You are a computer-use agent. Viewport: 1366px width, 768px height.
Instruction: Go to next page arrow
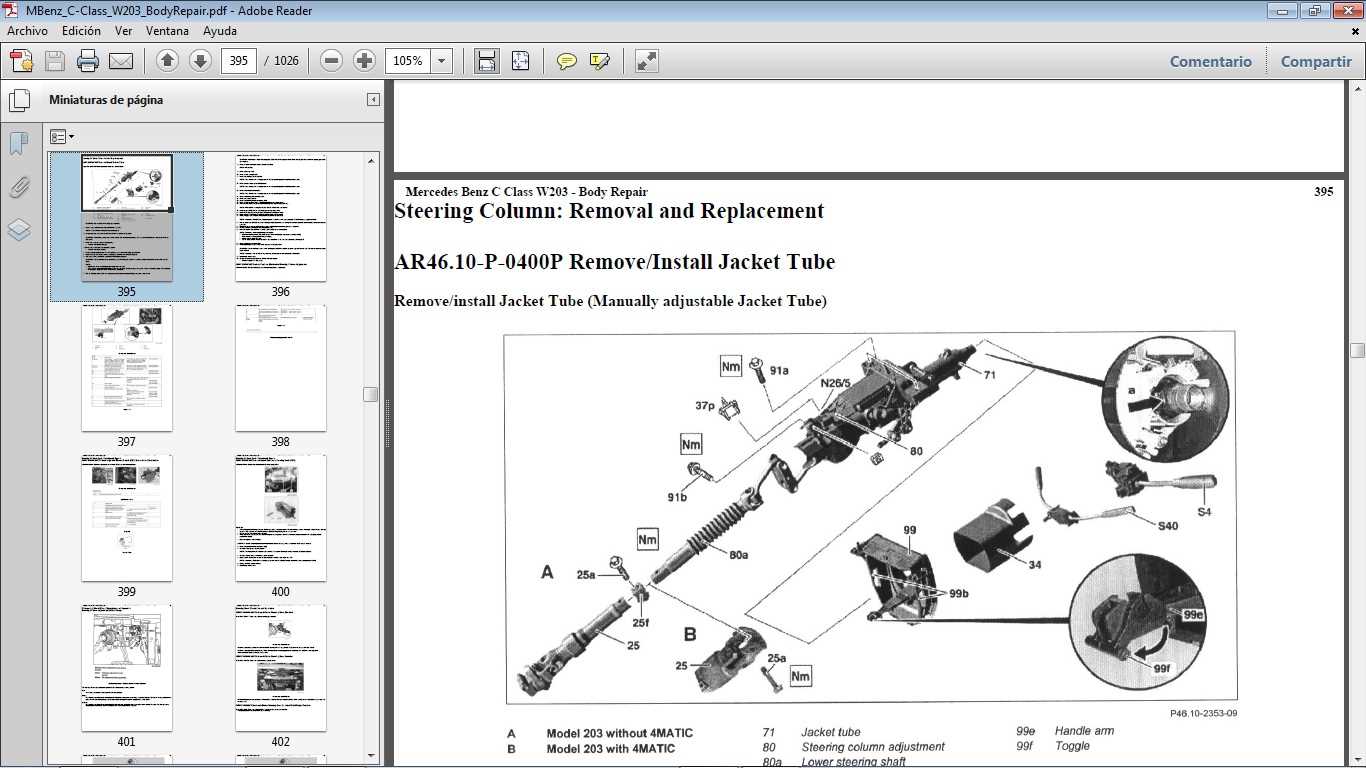(x=200, y=61)
